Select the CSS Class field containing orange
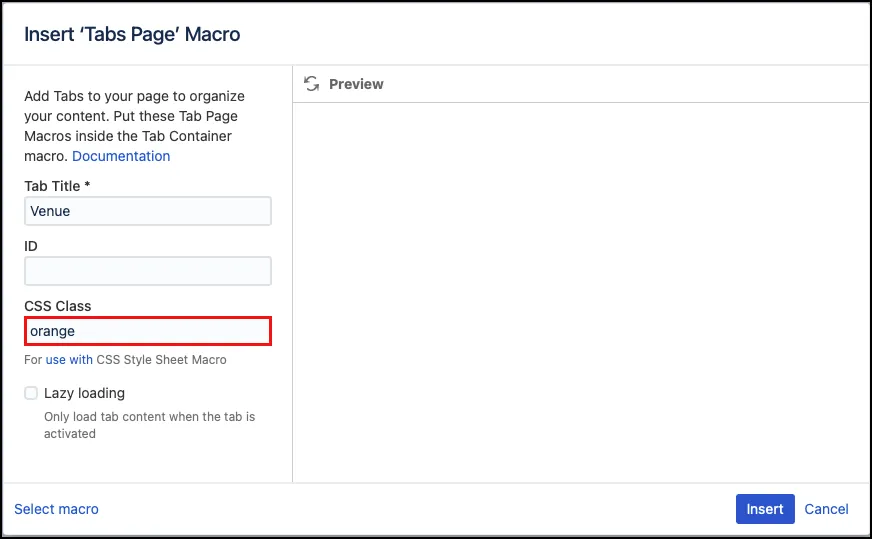 point(148,331)
